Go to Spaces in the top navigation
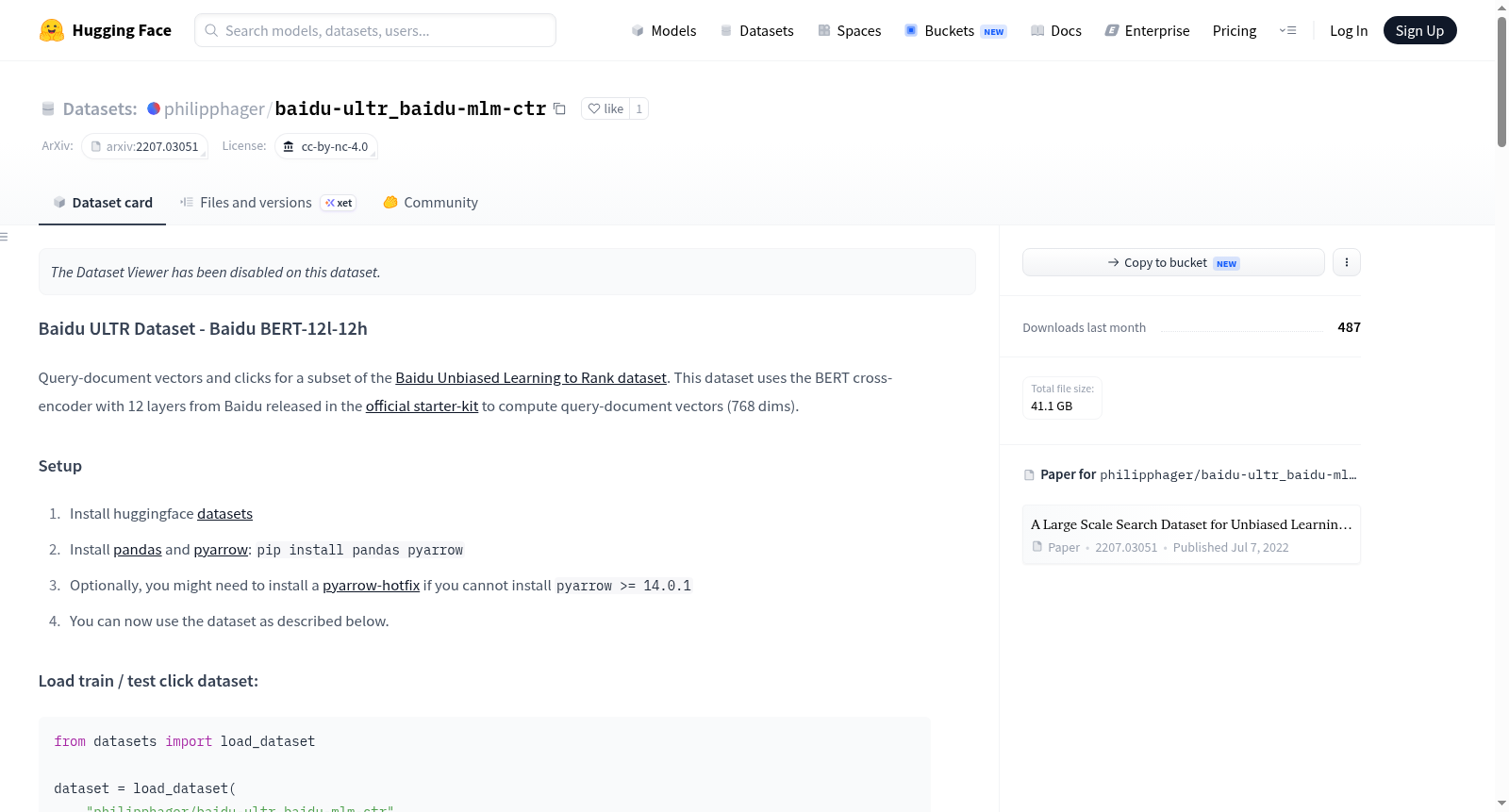The height and width of the screenshot is (812, 1509). click(850, 30)
